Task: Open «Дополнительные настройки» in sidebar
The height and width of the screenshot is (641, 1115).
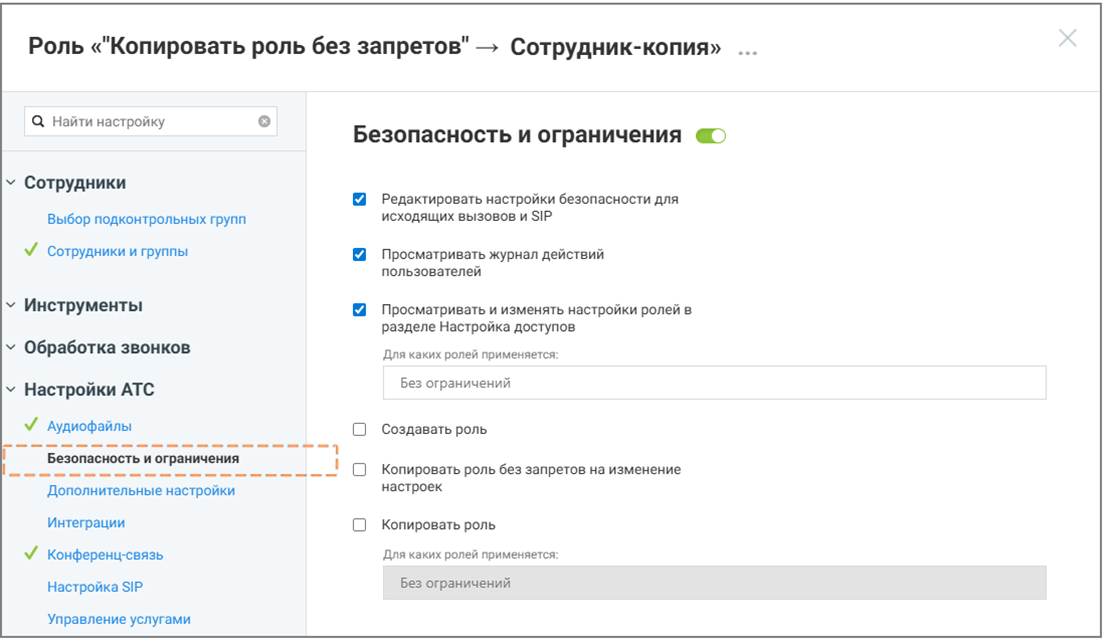Action: pos(141,491)
